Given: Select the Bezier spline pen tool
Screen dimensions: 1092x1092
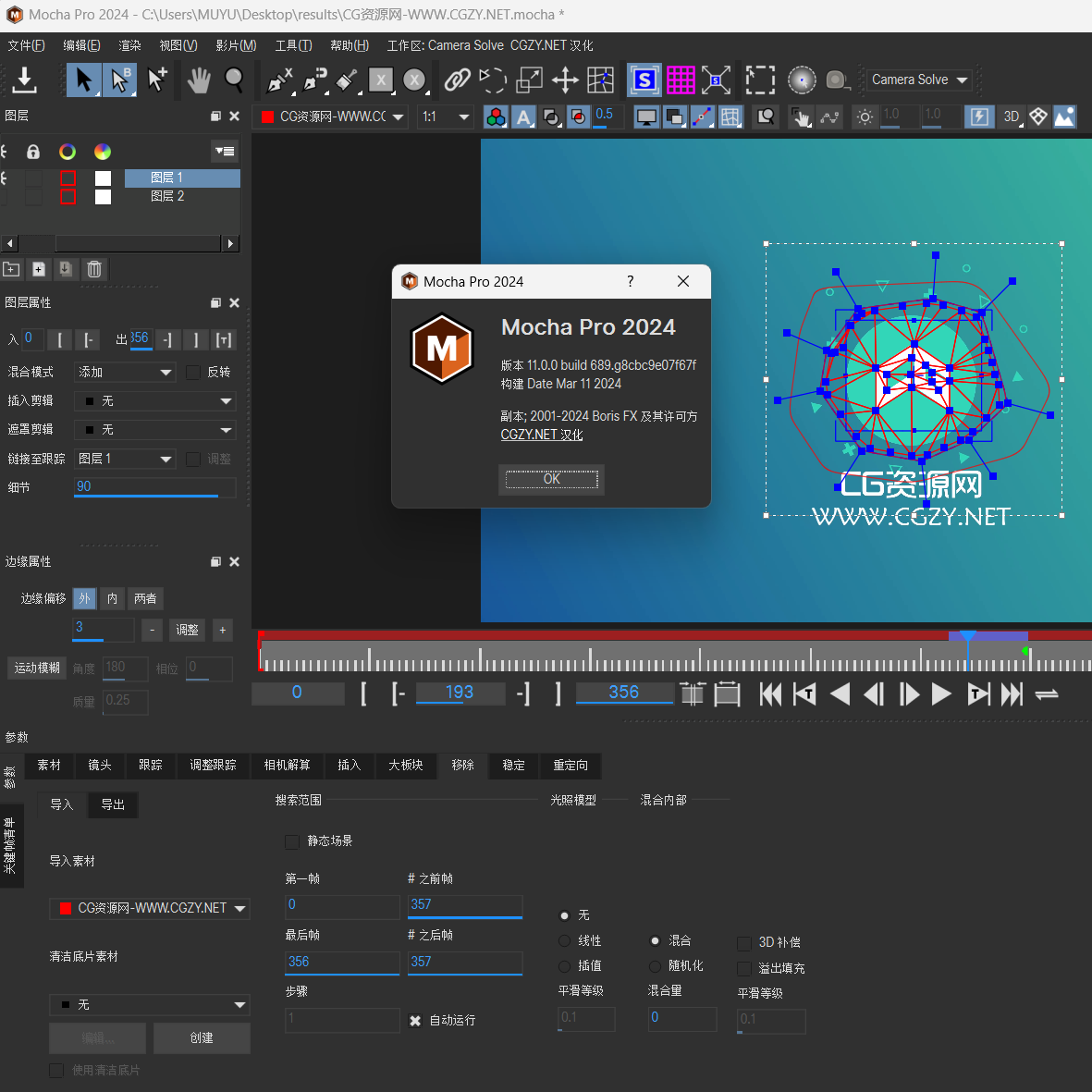Looking at the screenshot, I should coord(314,80).
